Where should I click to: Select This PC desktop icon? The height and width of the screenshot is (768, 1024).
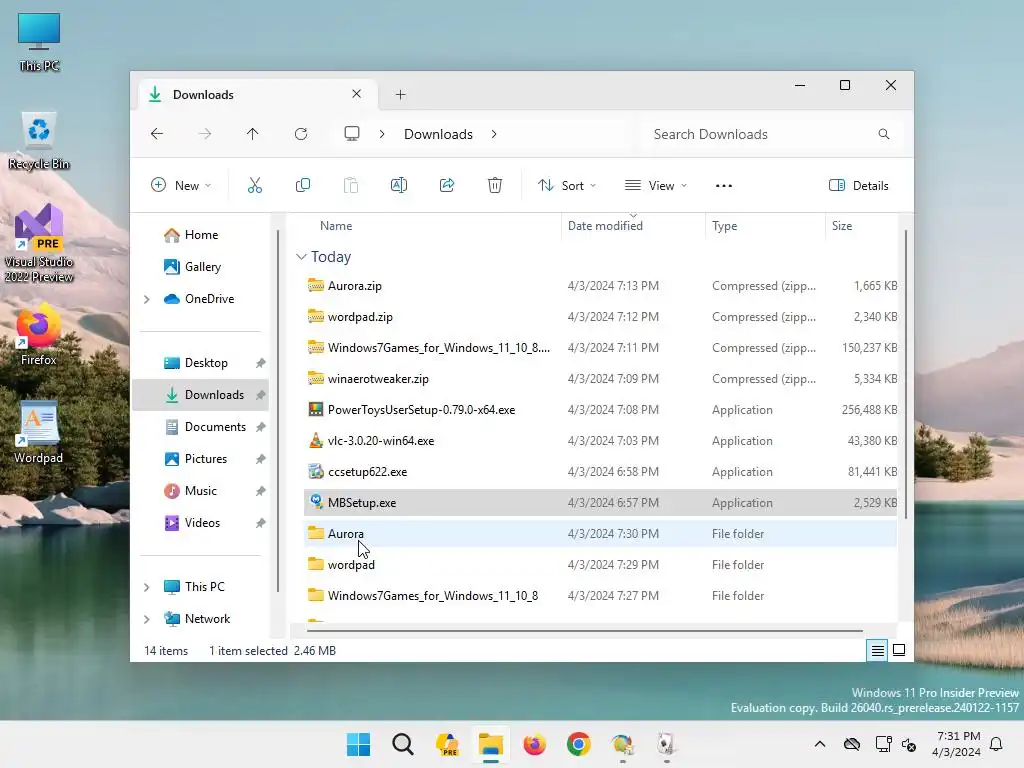(x=39, y=42)
